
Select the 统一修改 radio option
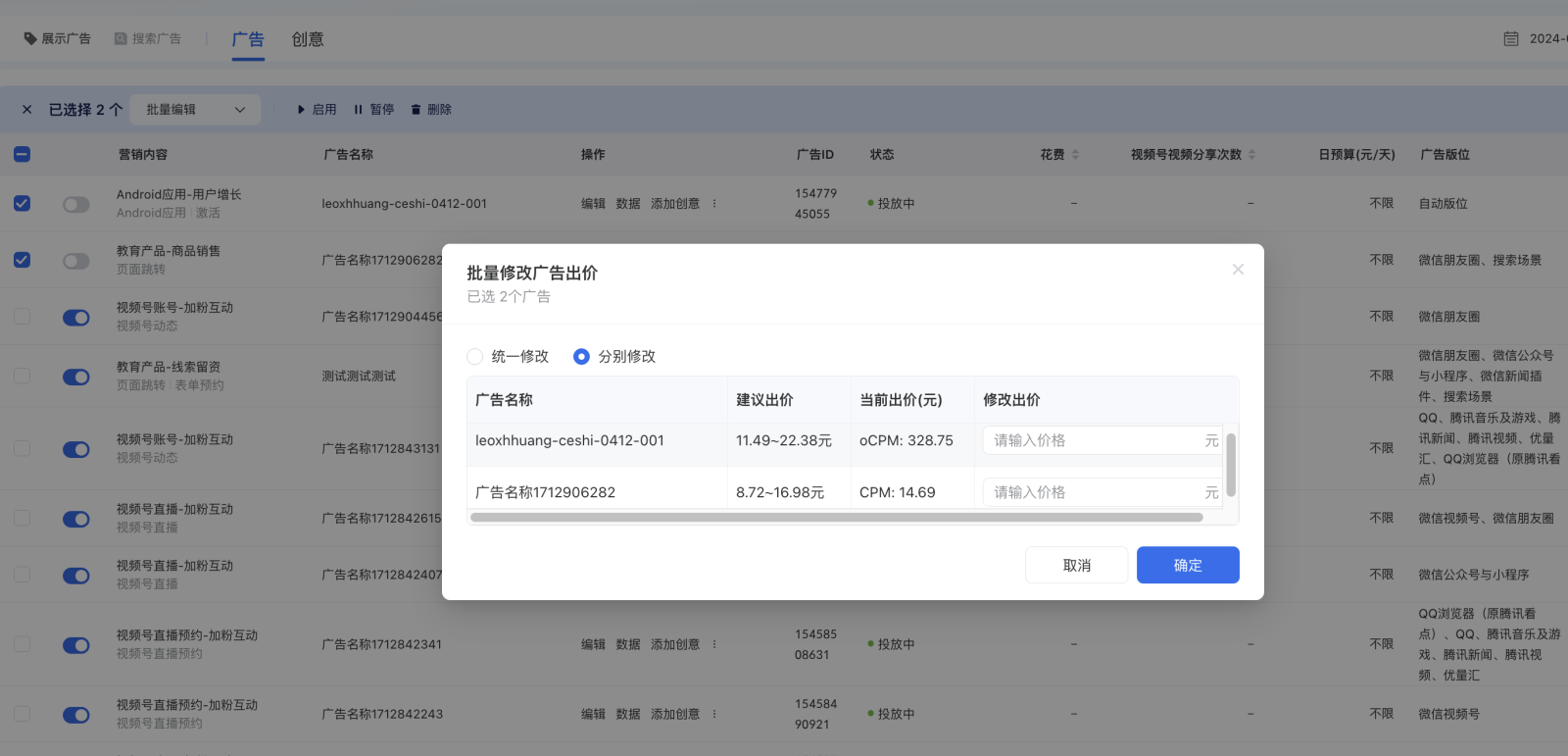pyautogui.click(x=475, y=357)
